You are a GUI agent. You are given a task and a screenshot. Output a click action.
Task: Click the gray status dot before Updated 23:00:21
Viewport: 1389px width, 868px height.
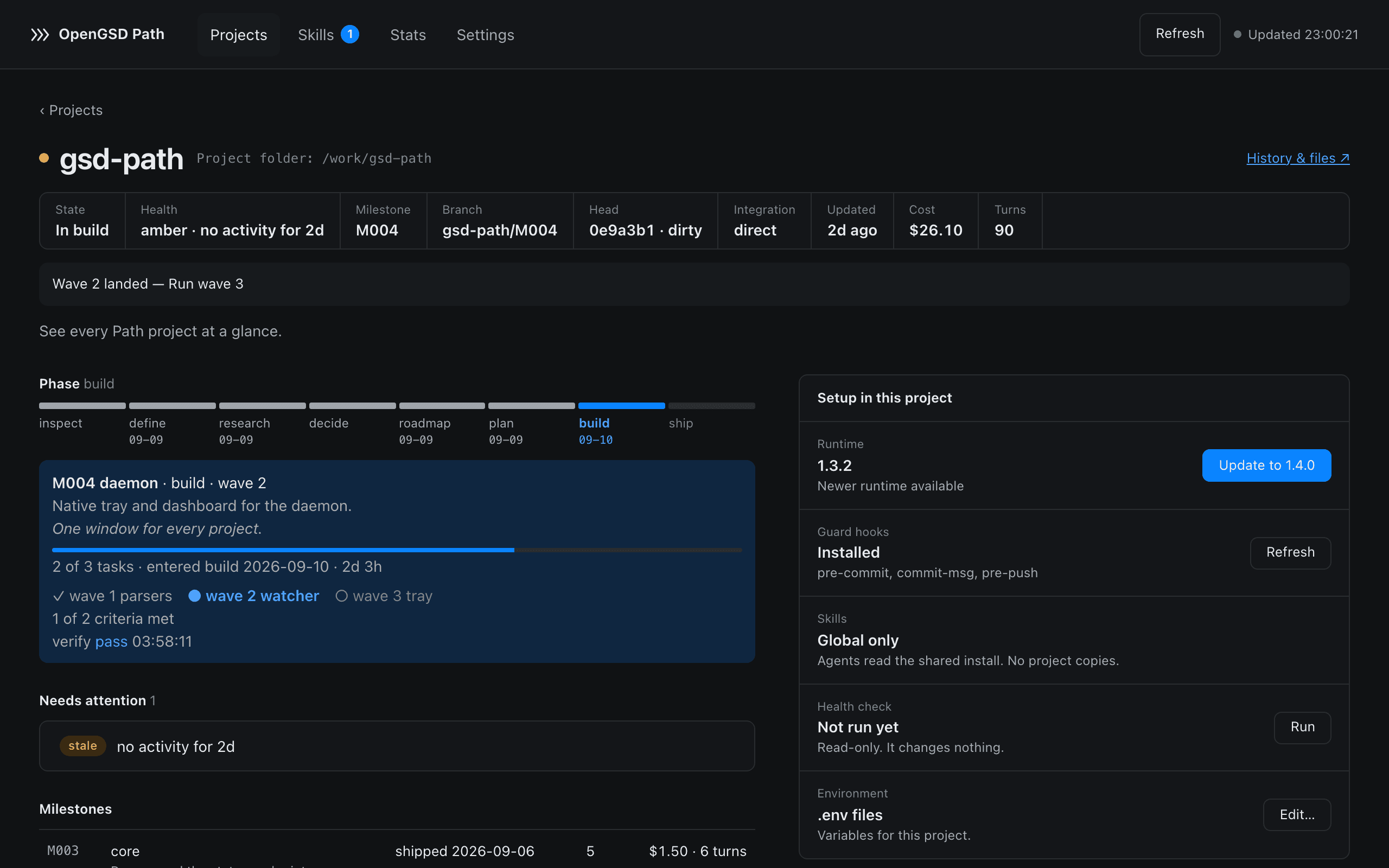(x=1238, y=34)
